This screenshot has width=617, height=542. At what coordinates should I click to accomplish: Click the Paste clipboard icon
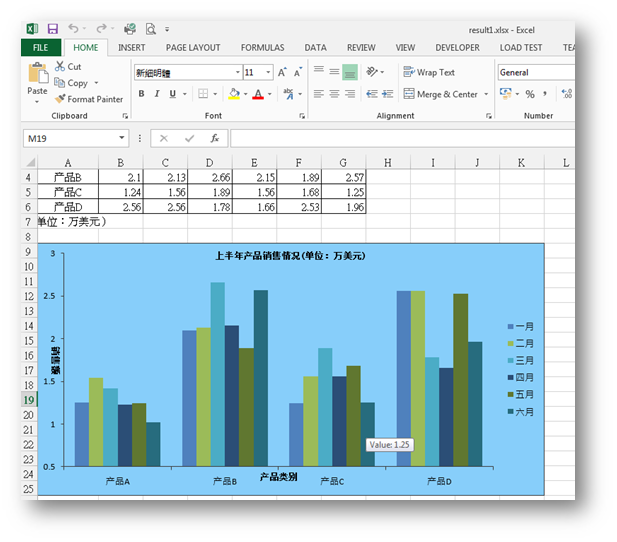[x=37, y=76]
